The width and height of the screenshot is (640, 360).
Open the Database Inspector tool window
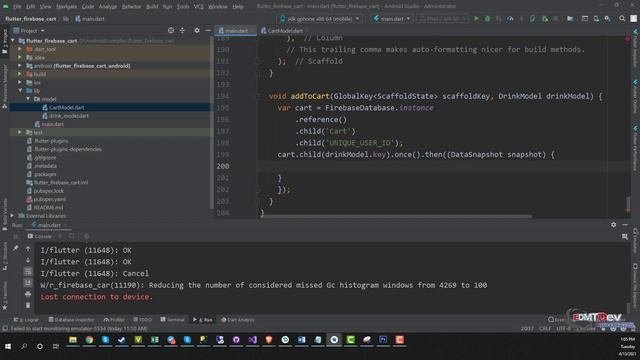point(71,320)
